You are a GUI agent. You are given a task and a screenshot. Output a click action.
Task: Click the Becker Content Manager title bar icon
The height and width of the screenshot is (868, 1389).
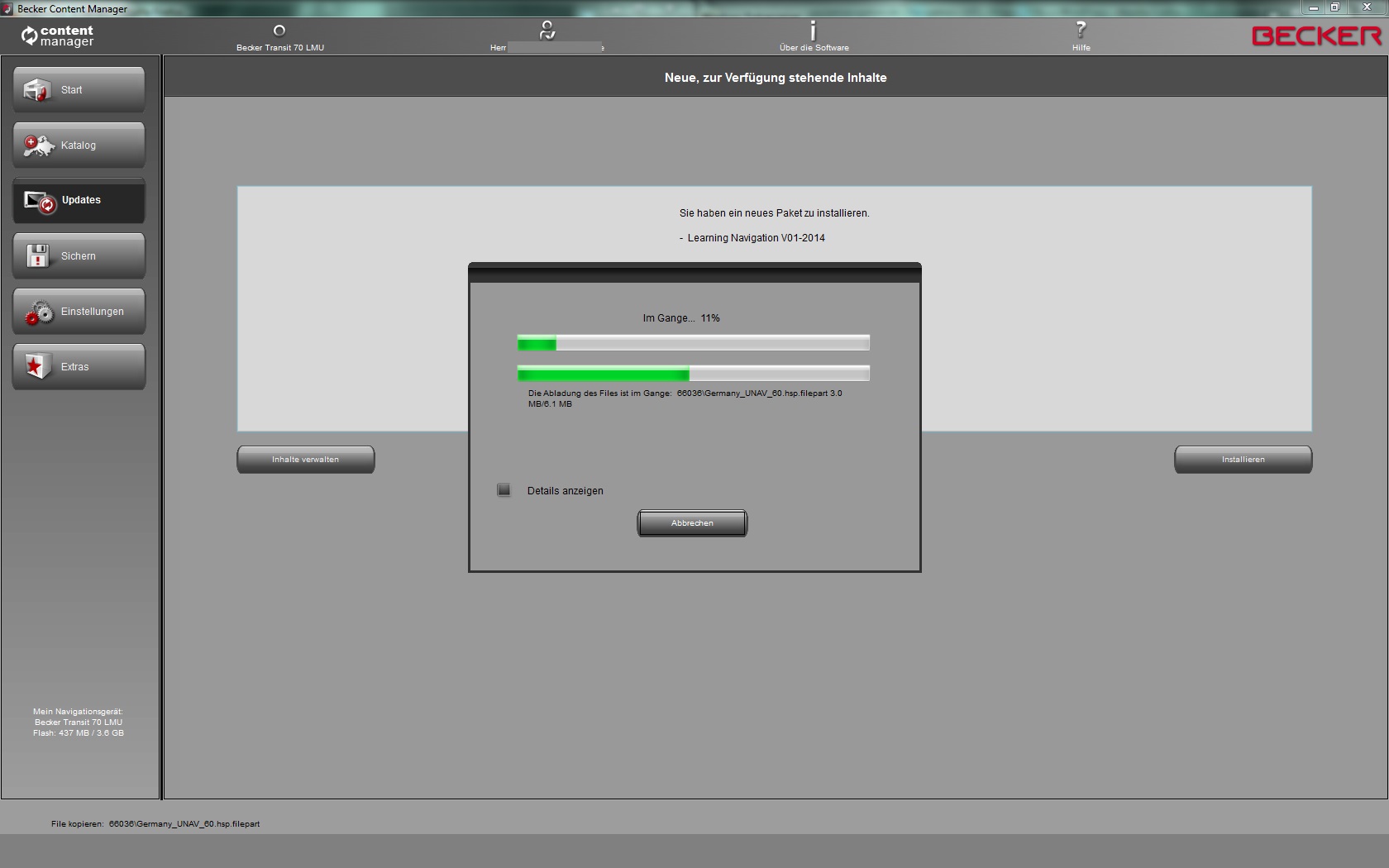coord(7,9)
